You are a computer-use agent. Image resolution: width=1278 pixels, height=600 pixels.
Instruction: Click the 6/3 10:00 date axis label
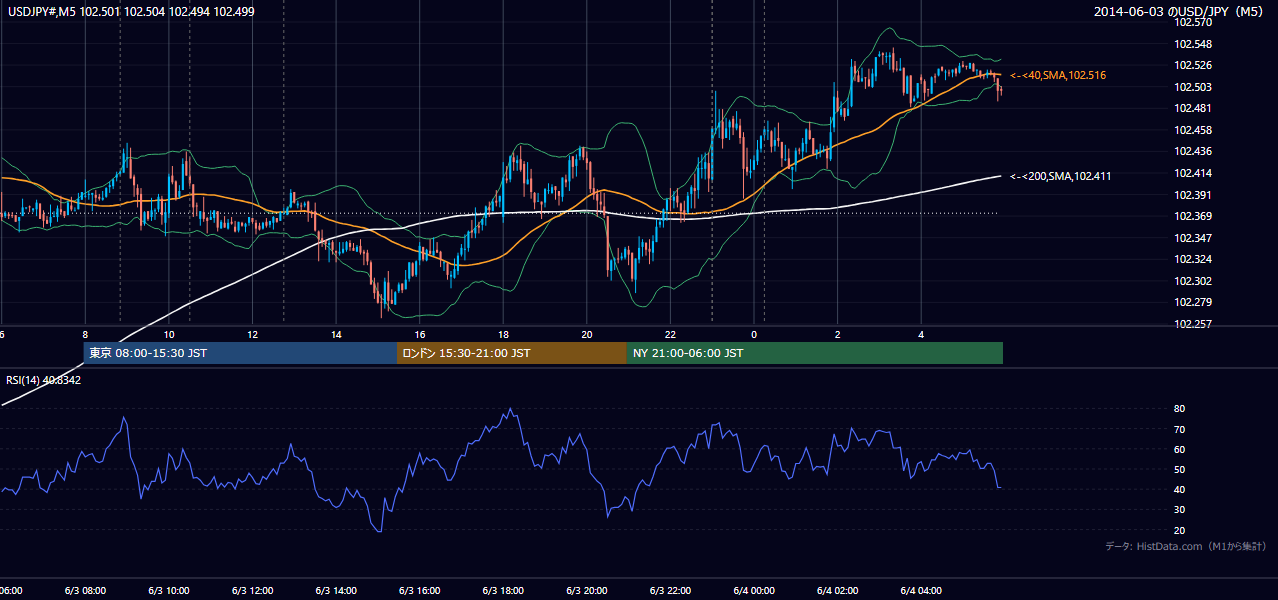click(168, 590)
